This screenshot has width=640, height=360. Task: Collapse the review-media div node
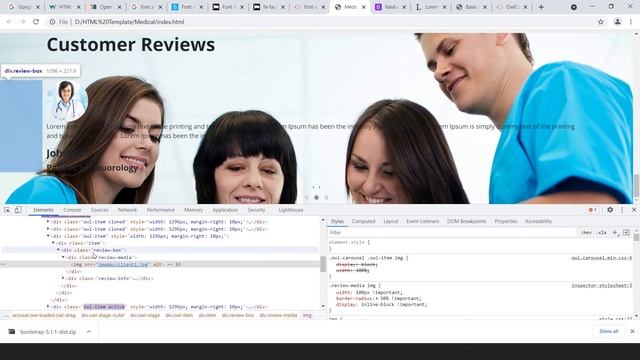63,257
